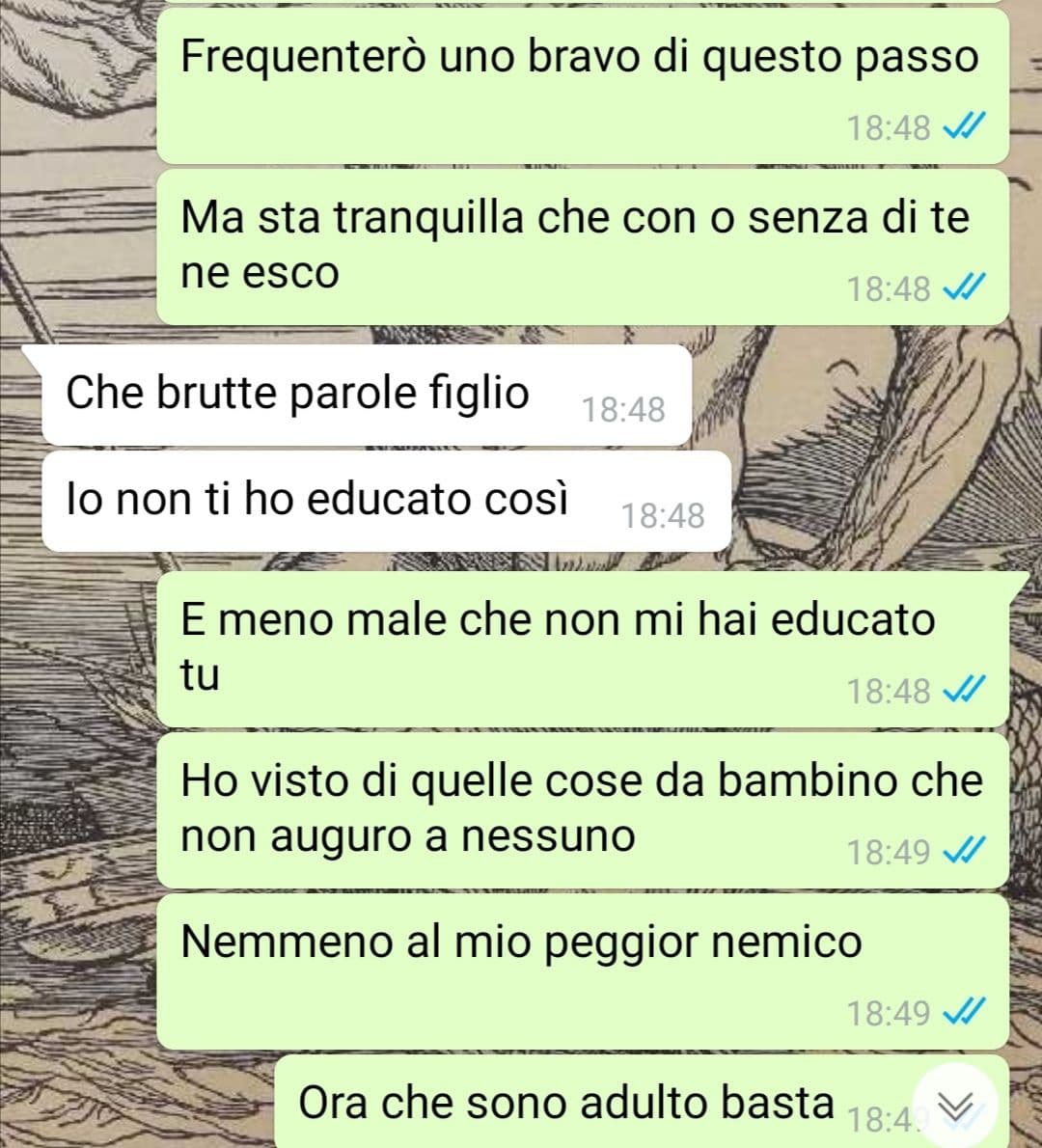1042x1148 pixels.
Task: Select 'E meno male che non mi hai educato' bubble
Action: pyautogui.click(x=583, y=648)
